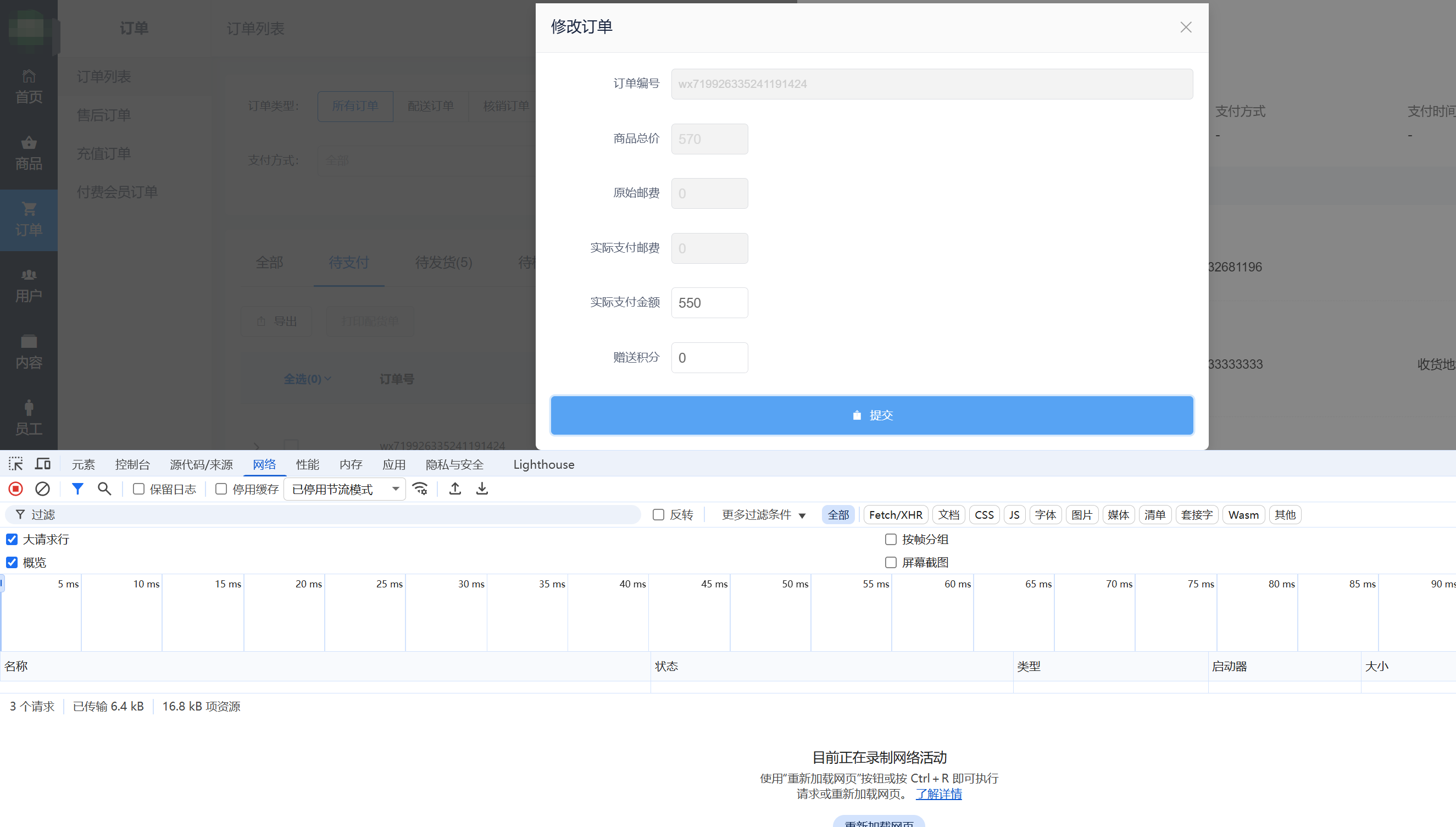Expand the 更多过滤条件 dropdown

point(763,514)
